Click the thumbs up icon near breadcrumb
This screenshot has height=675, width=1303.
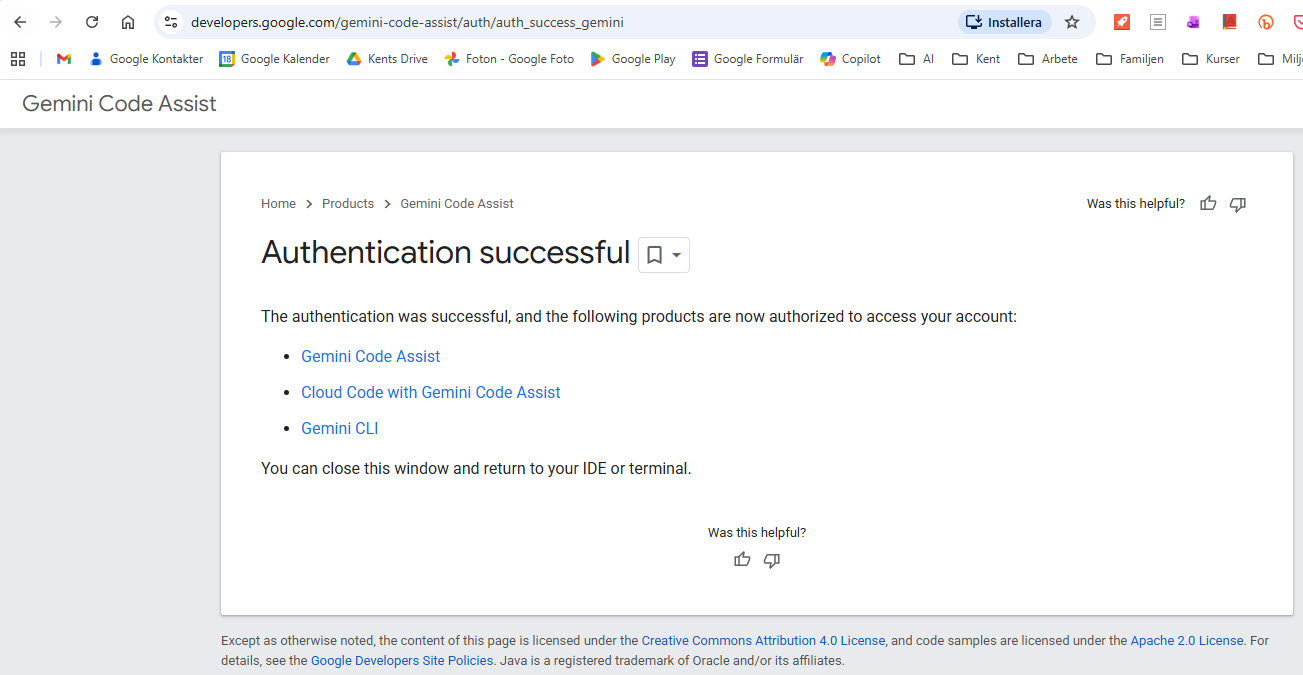1208,204
